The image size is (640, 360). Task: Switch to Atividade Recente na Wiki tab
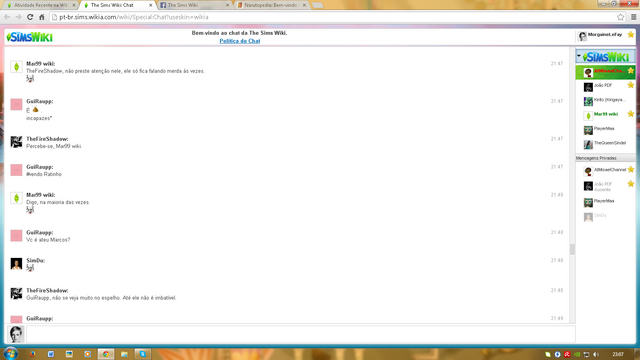(x=40, y=5)
